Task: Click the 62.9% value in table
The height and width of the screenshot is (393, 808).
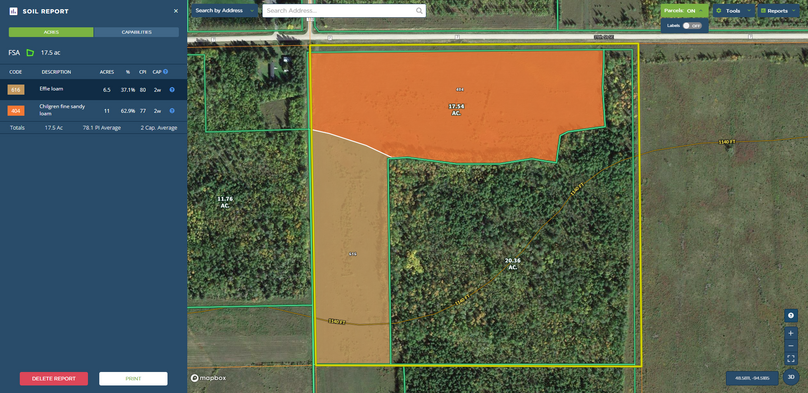Action: click(128, 110)
